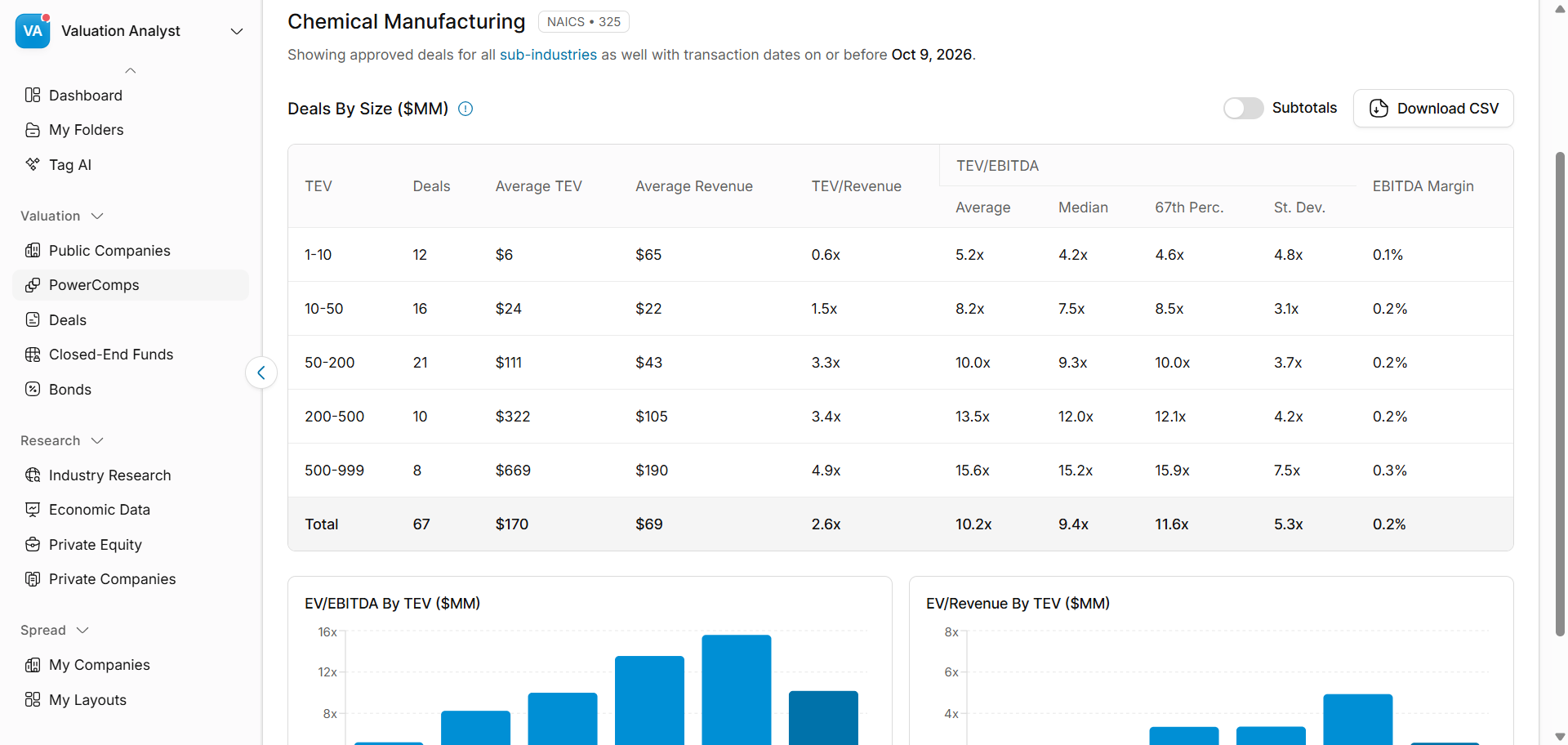Click the sidebar scroll-up chevron
Screen dimensions: 1568x745
pos(131,71)
